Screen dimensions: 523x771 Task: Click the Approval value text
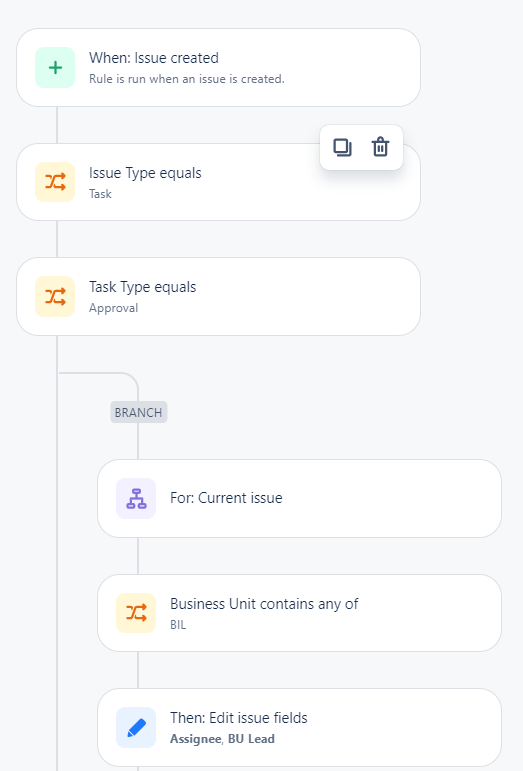tap(114, 308)
